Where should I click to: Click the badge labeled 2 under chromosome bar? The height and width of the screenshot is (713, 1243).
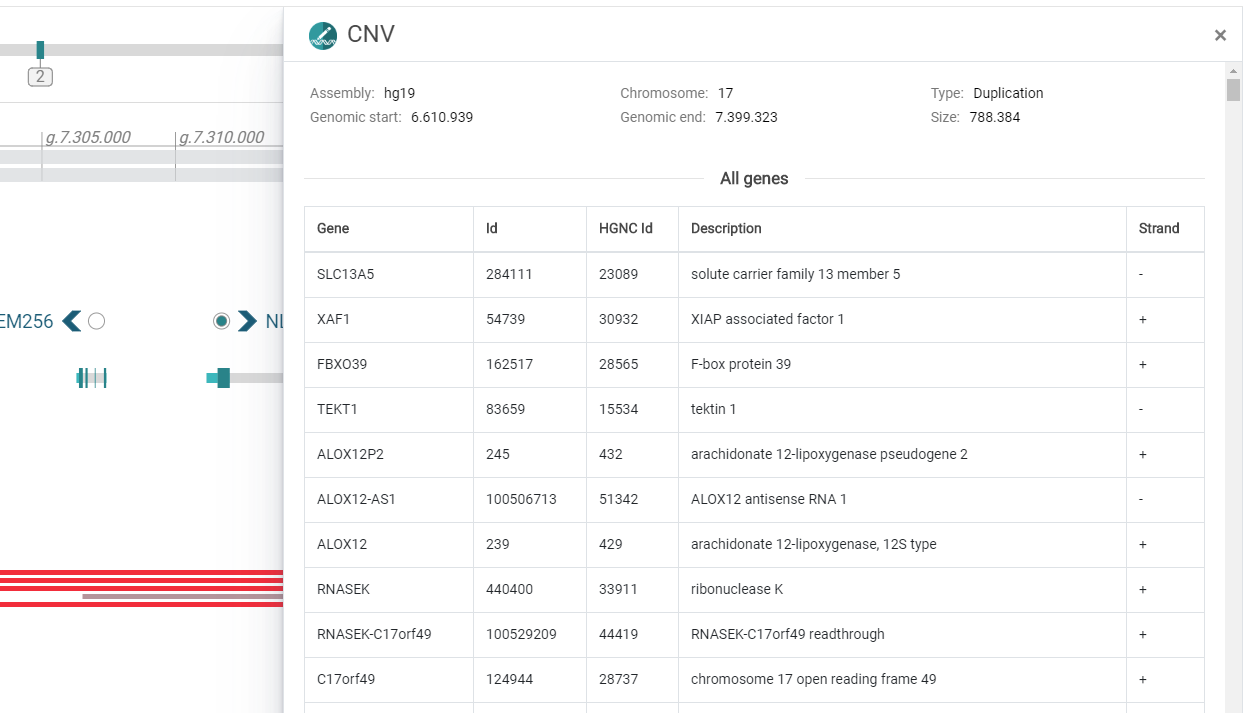(x=40, y=77)
